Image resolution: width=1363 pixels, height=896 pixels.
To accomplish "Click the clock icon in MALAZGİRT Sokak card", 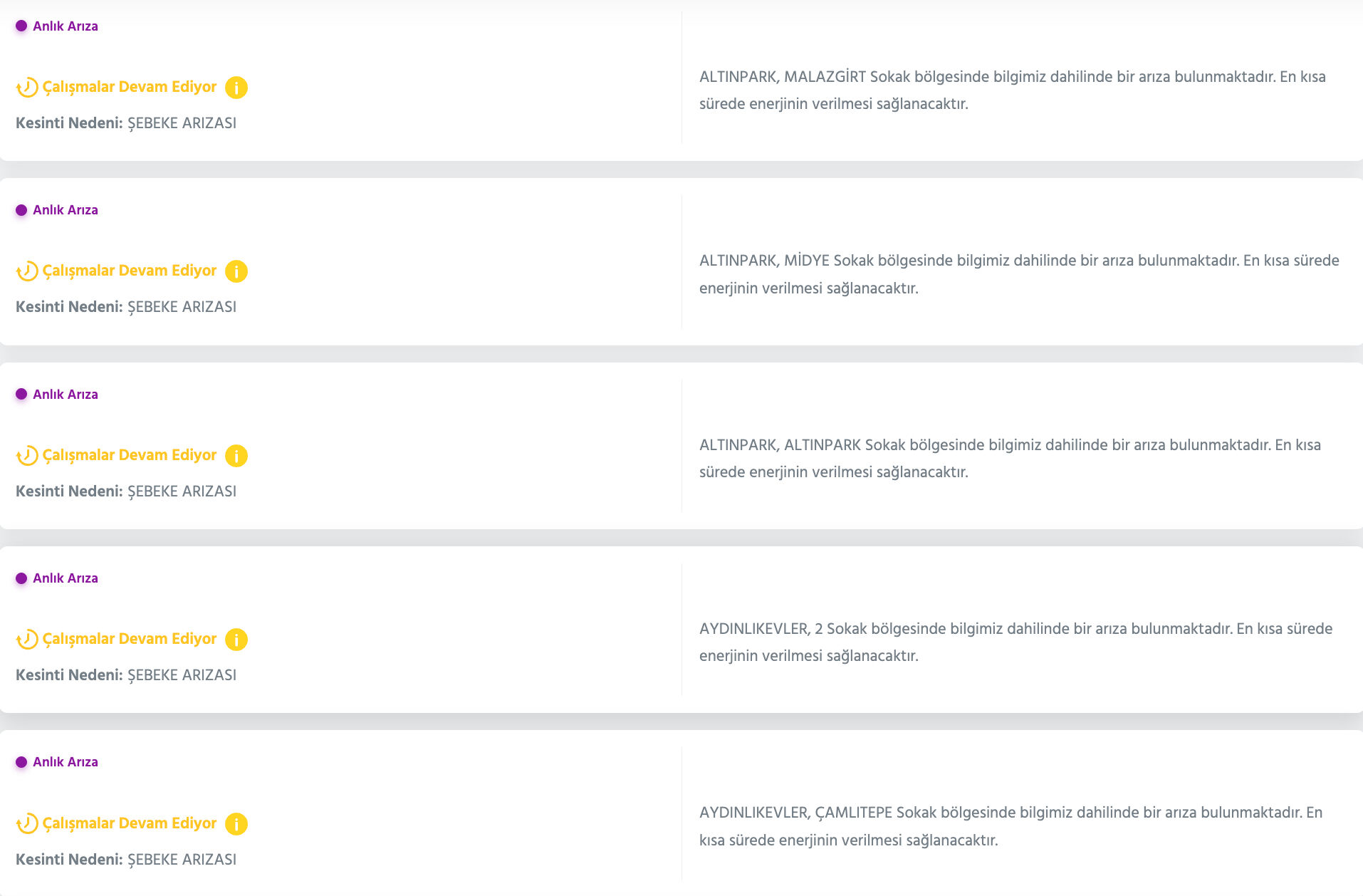I will pos(27,88).
